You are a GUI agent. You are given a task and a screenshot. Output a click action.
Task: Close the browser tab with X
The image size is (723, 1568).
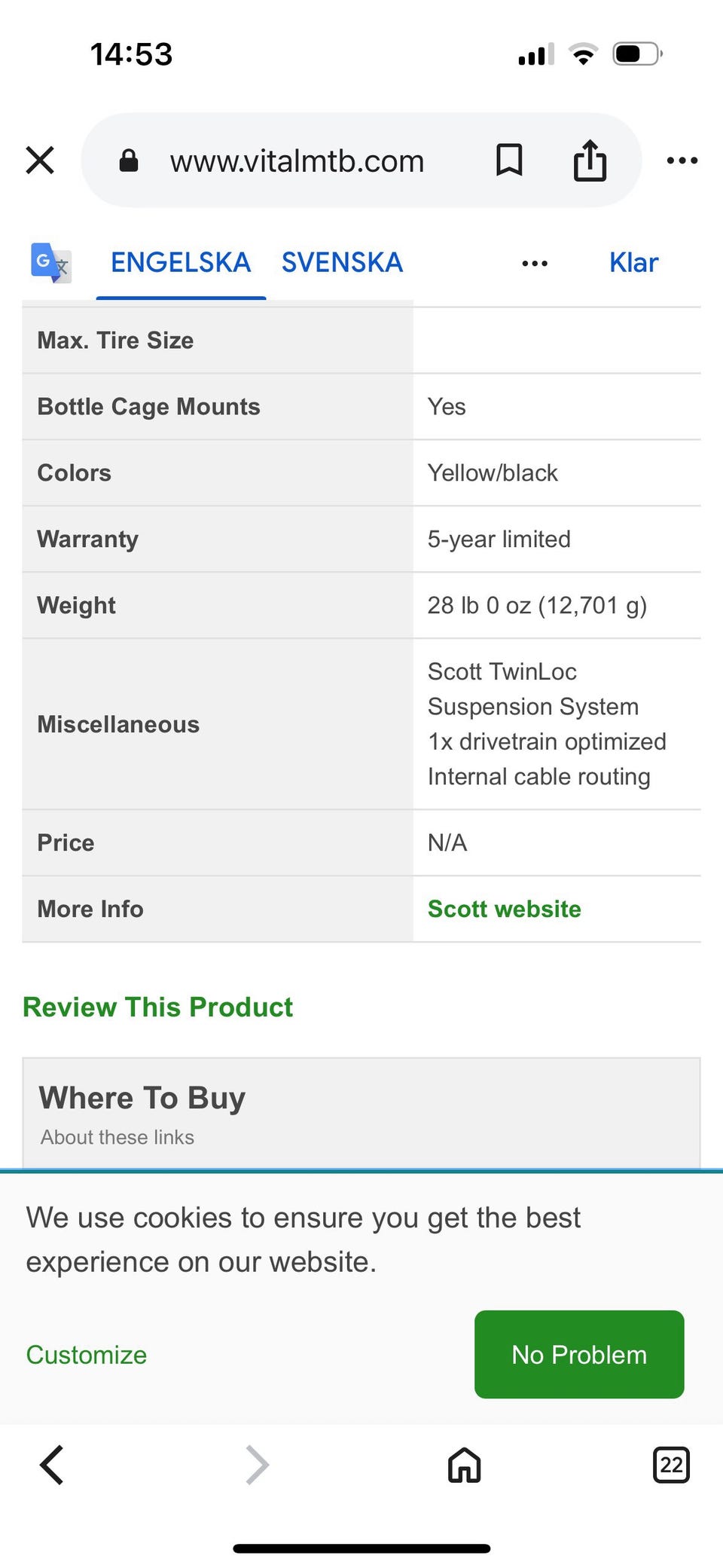[x=40, y=160]
